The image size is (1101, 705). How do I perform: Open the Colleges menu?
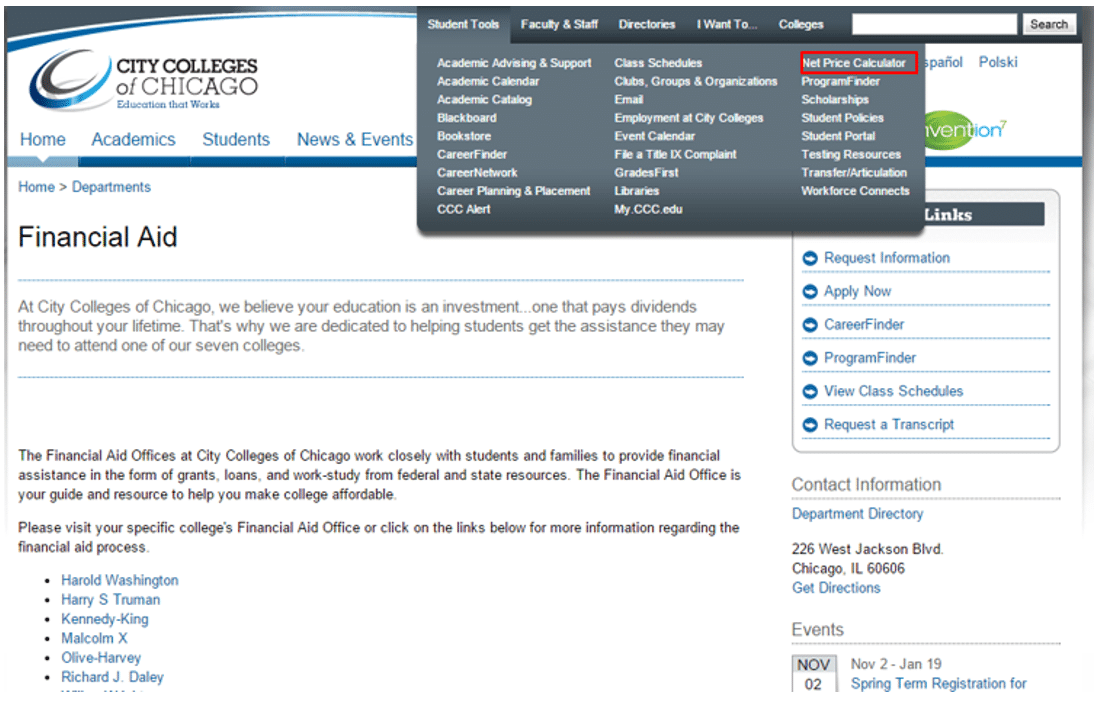801,25
